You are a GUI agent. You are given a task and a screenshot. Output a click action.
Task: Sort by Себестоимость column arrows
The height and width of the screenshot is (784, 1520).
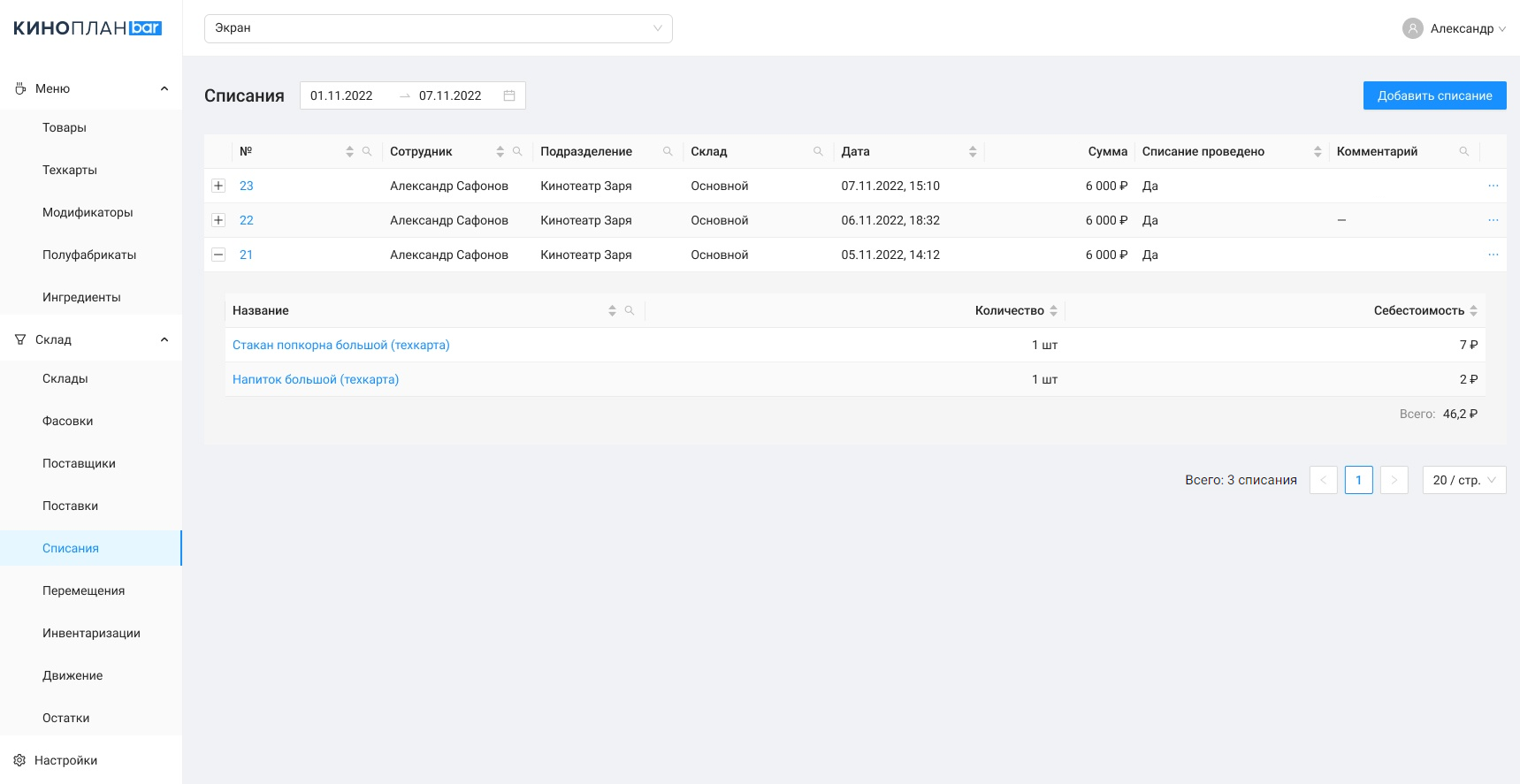pyautogui.click(x=1473, y=310)
